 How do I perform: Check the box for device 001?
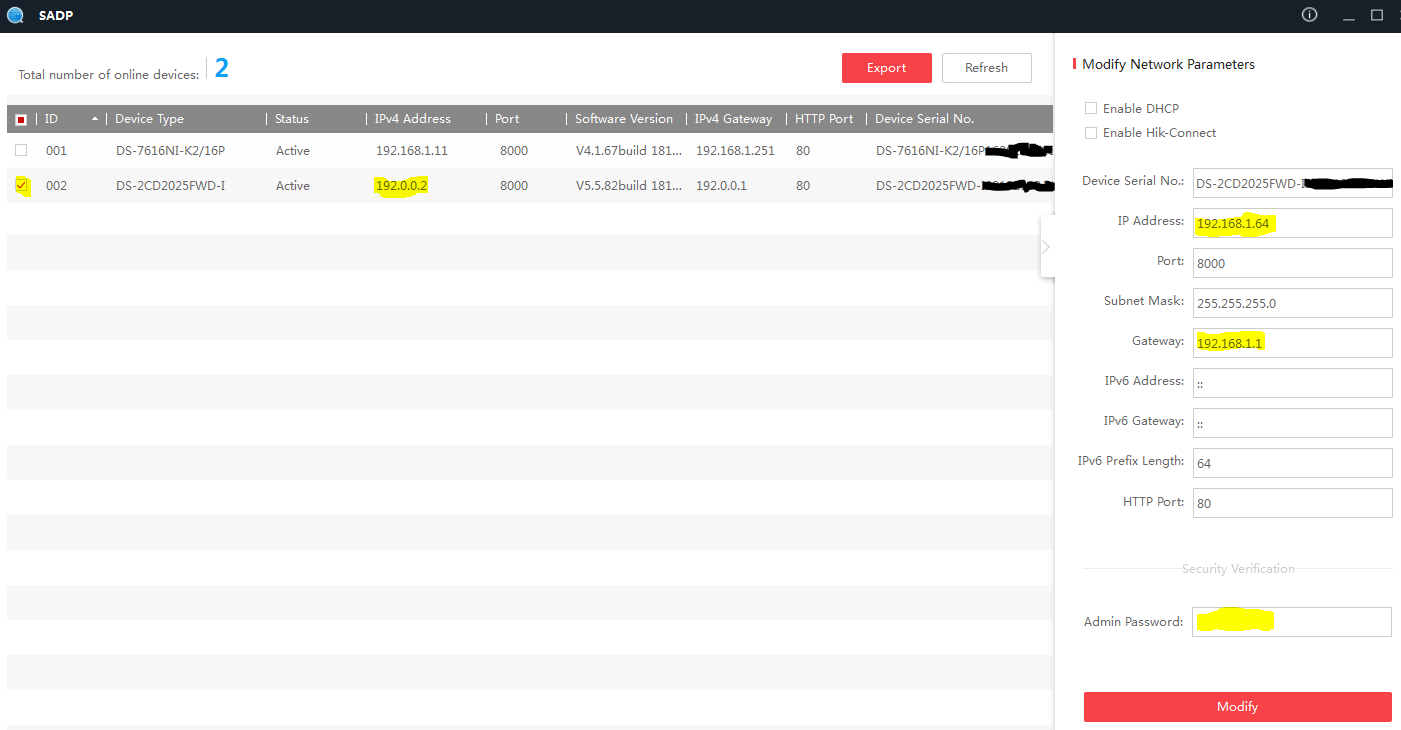coord(21,150)
